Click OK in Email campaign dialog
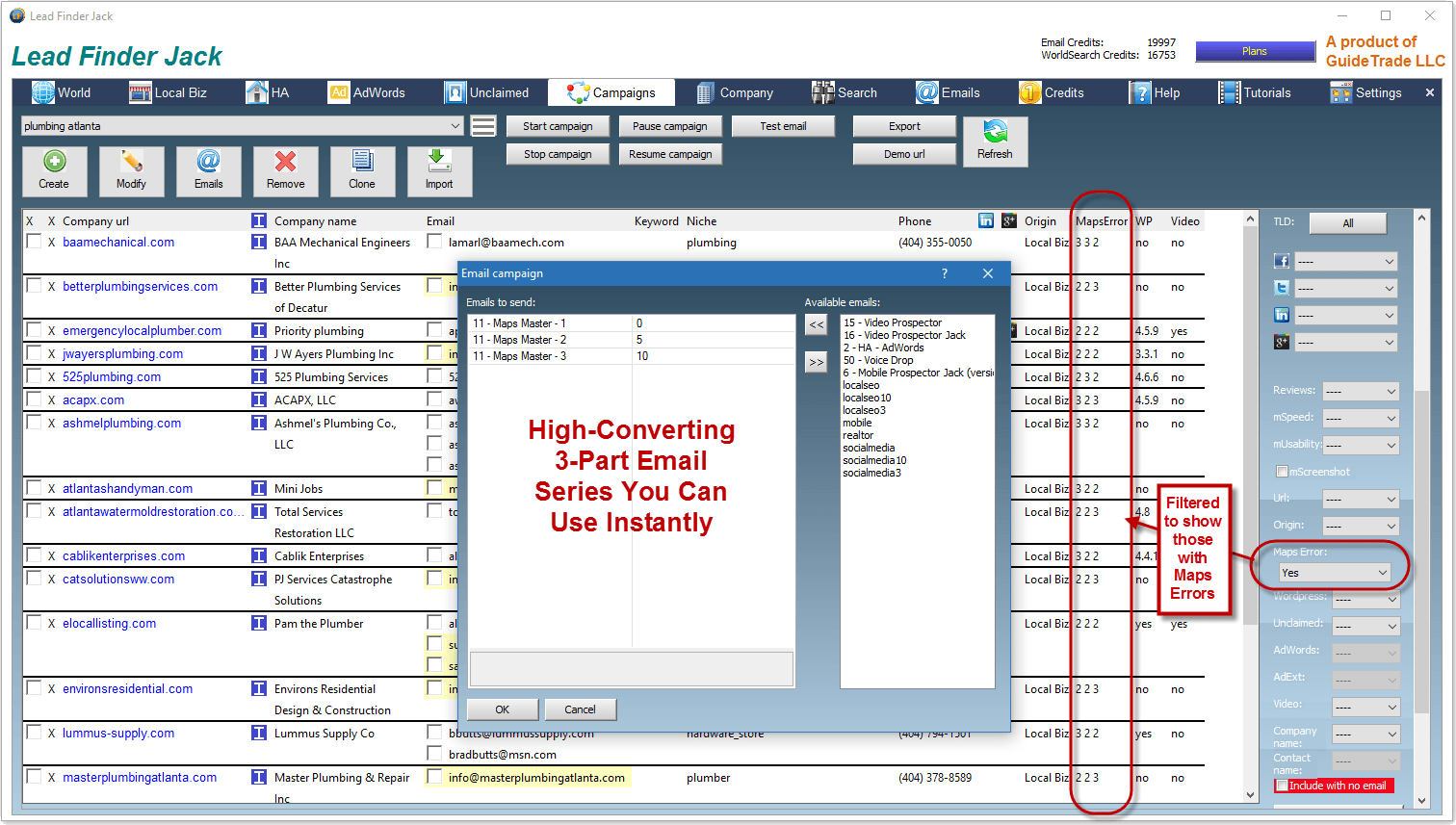The width and height of the screenshot is (1456, 825). point(502,709)
